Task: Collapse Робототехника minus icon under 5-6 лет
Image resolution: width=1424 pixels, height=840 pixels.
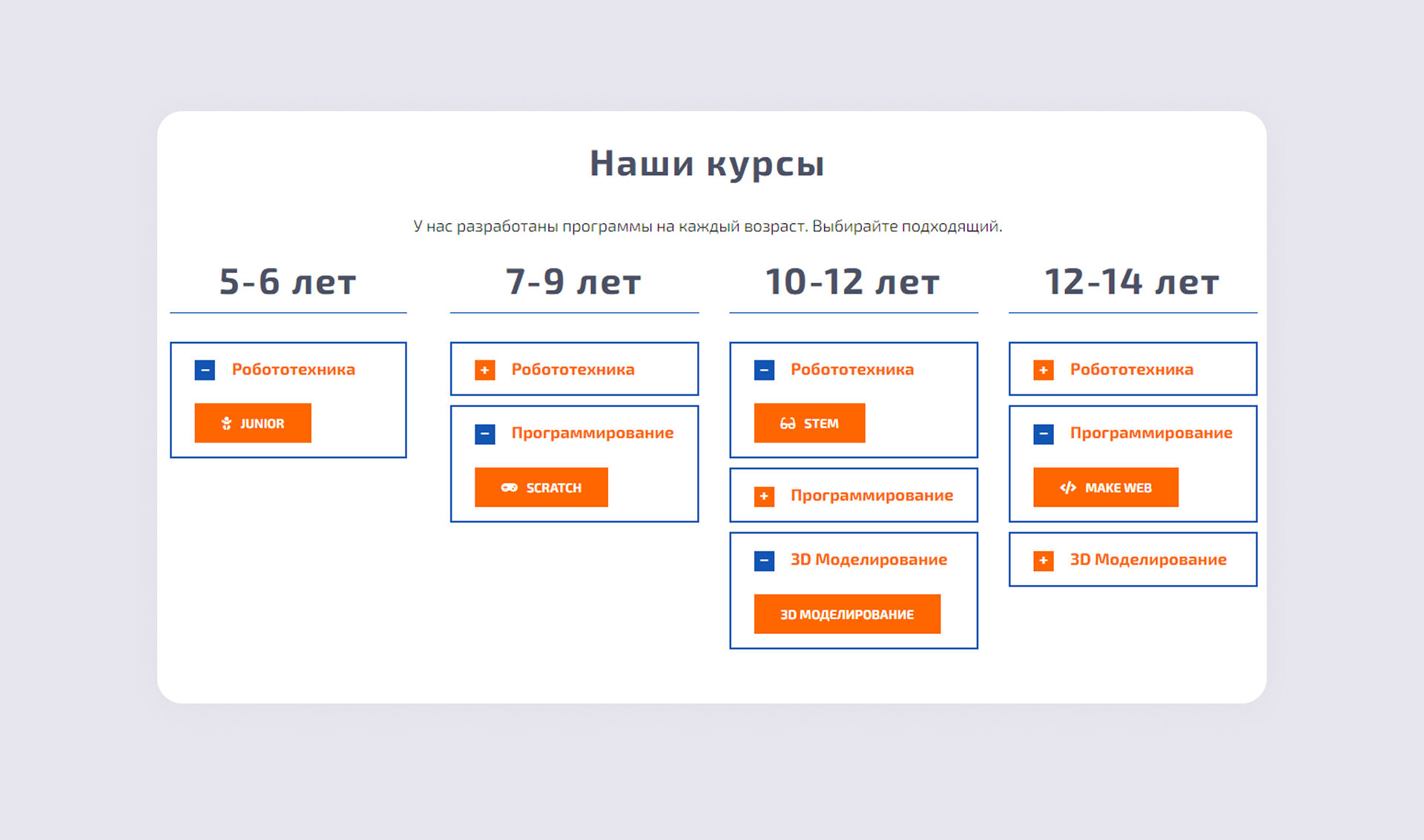Action: click(x=205, y=370)
